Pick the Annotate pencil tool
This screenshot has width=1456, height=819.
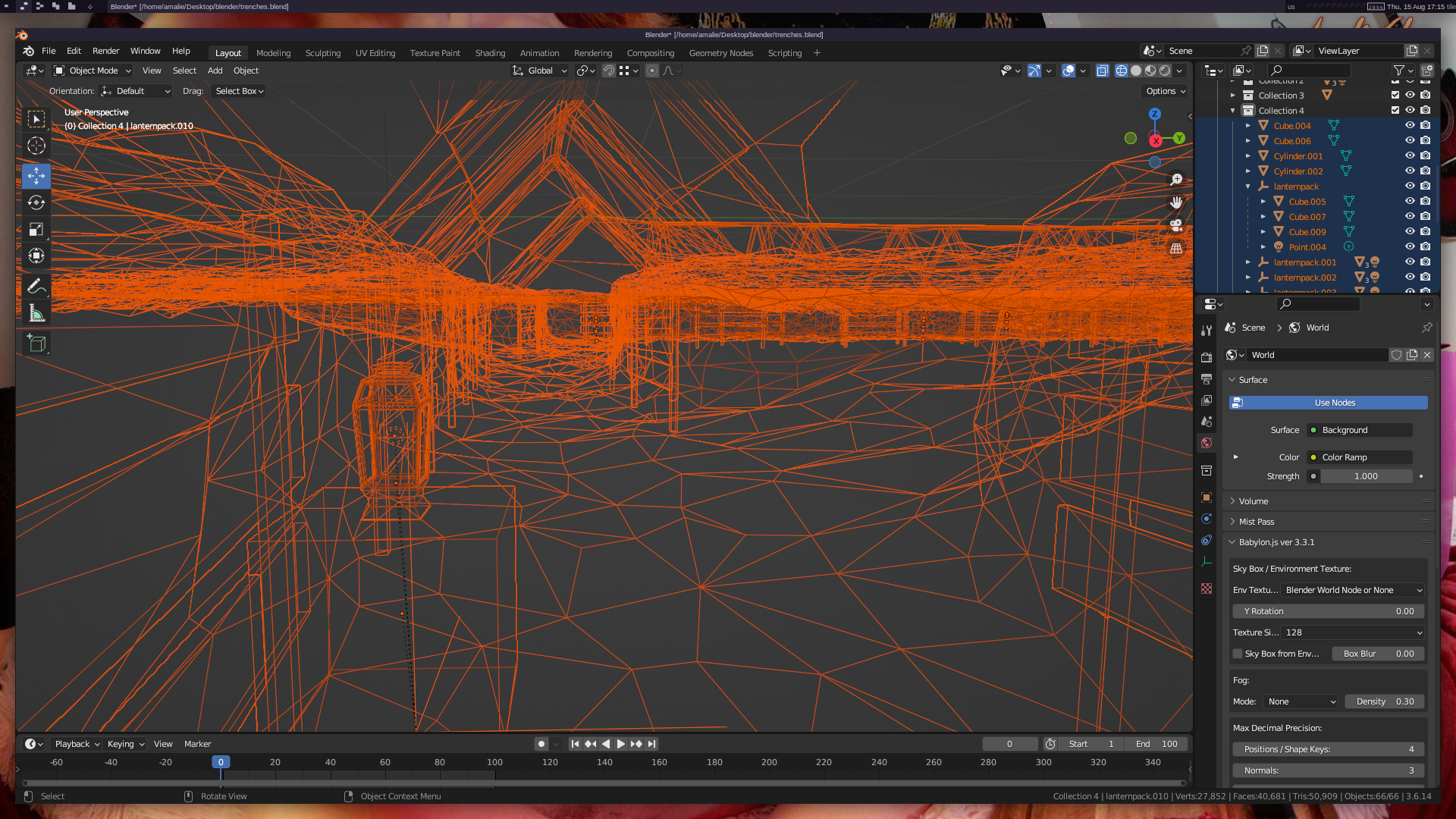click(36, 286)
